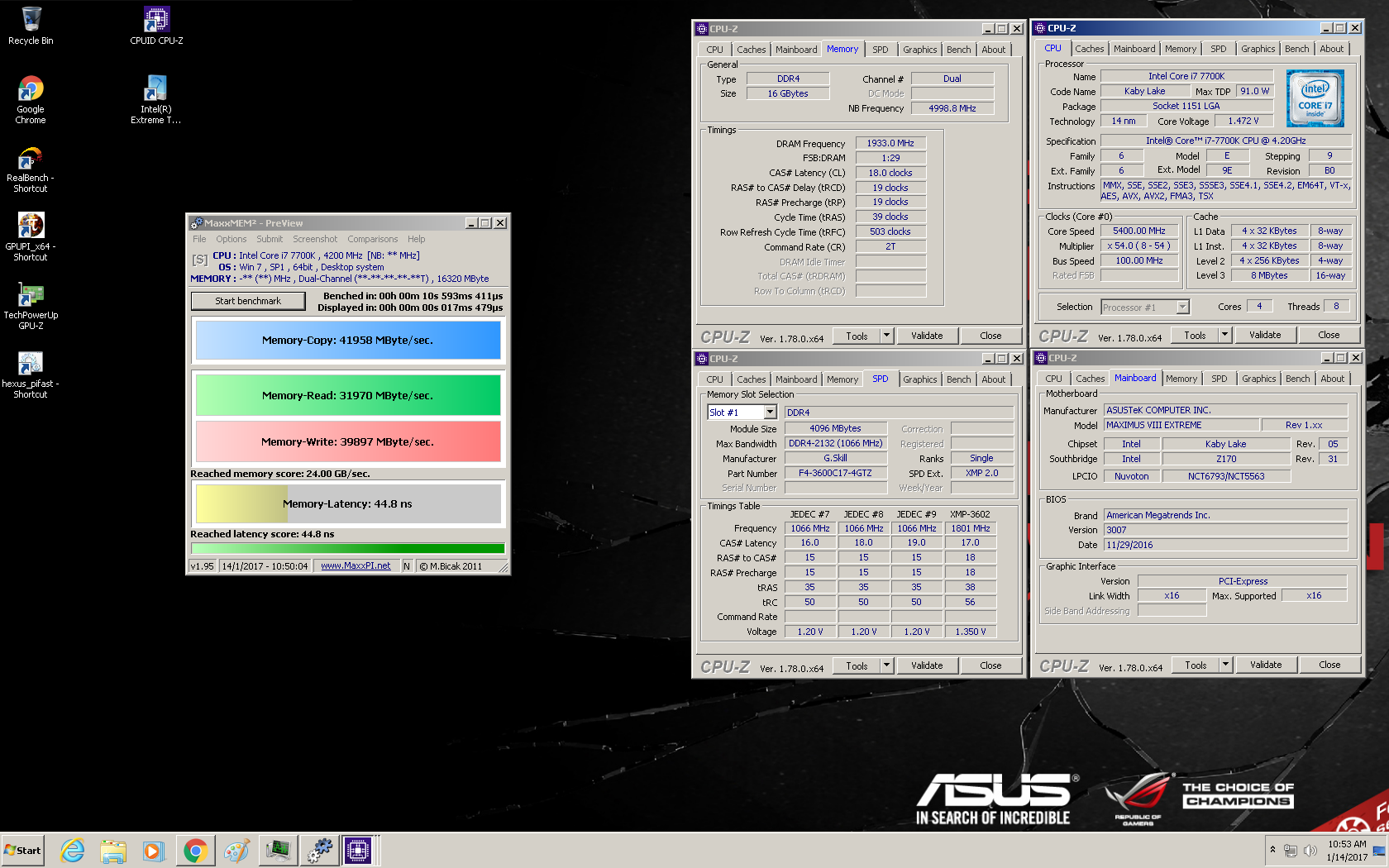Switch to Bench tab in Memory CPU-Z window
The width and height of the screenshot is (1389, 868).
[959, 50]
